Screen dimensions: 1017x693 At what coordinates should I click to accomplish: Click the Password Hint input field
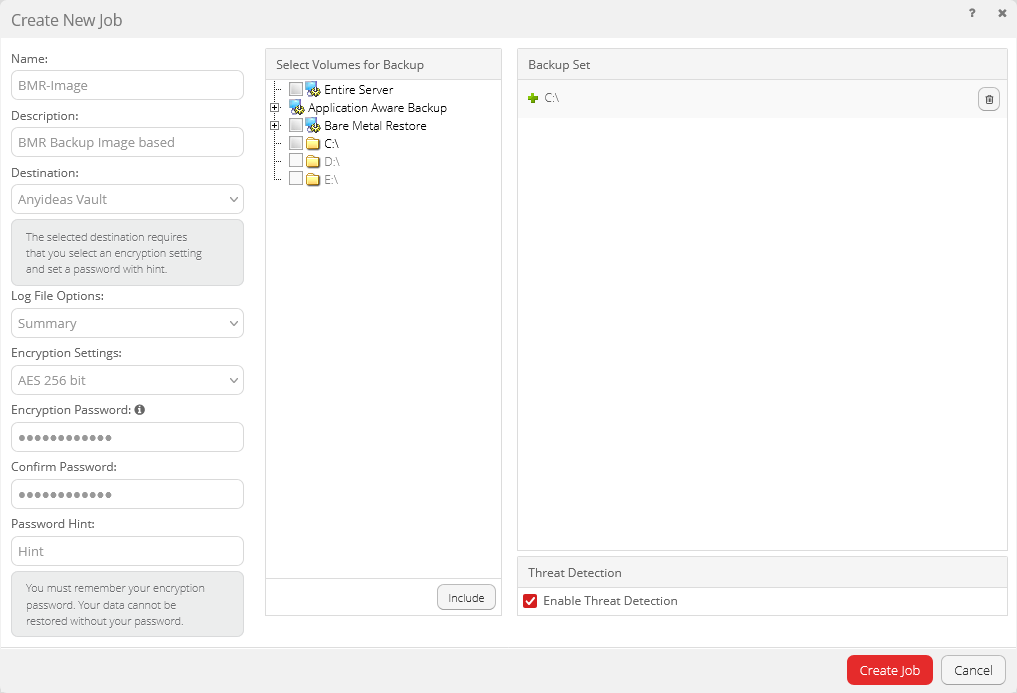tap(127, 551)
